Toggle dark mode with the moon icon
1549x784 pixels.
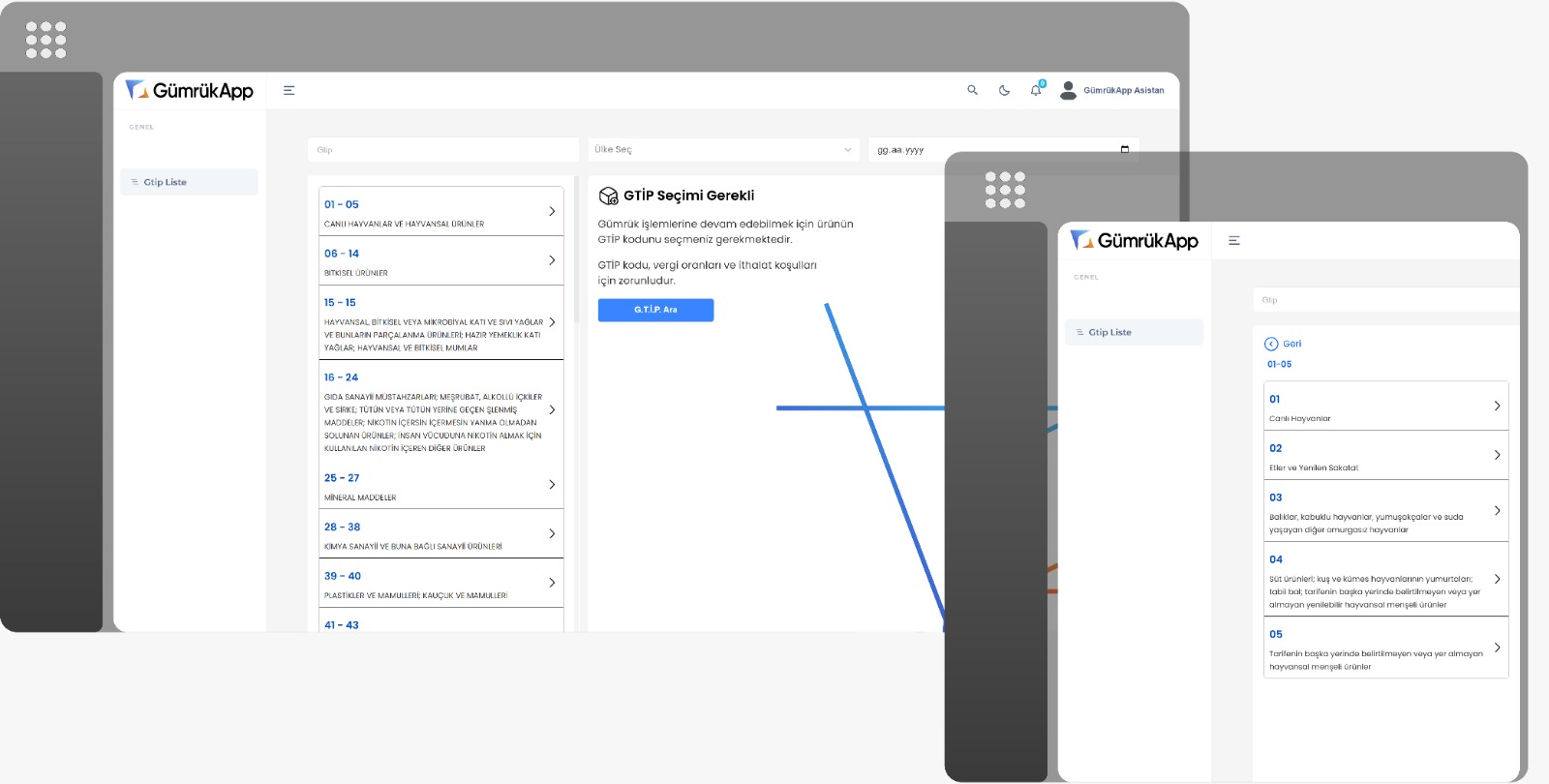(x=1004, y=90)
